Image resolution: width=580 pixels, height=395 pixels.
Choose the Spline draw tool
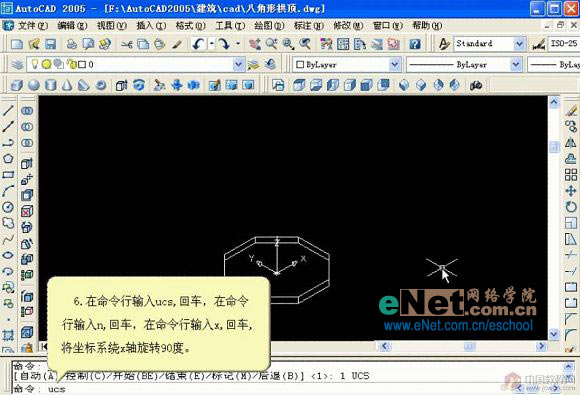8,239
